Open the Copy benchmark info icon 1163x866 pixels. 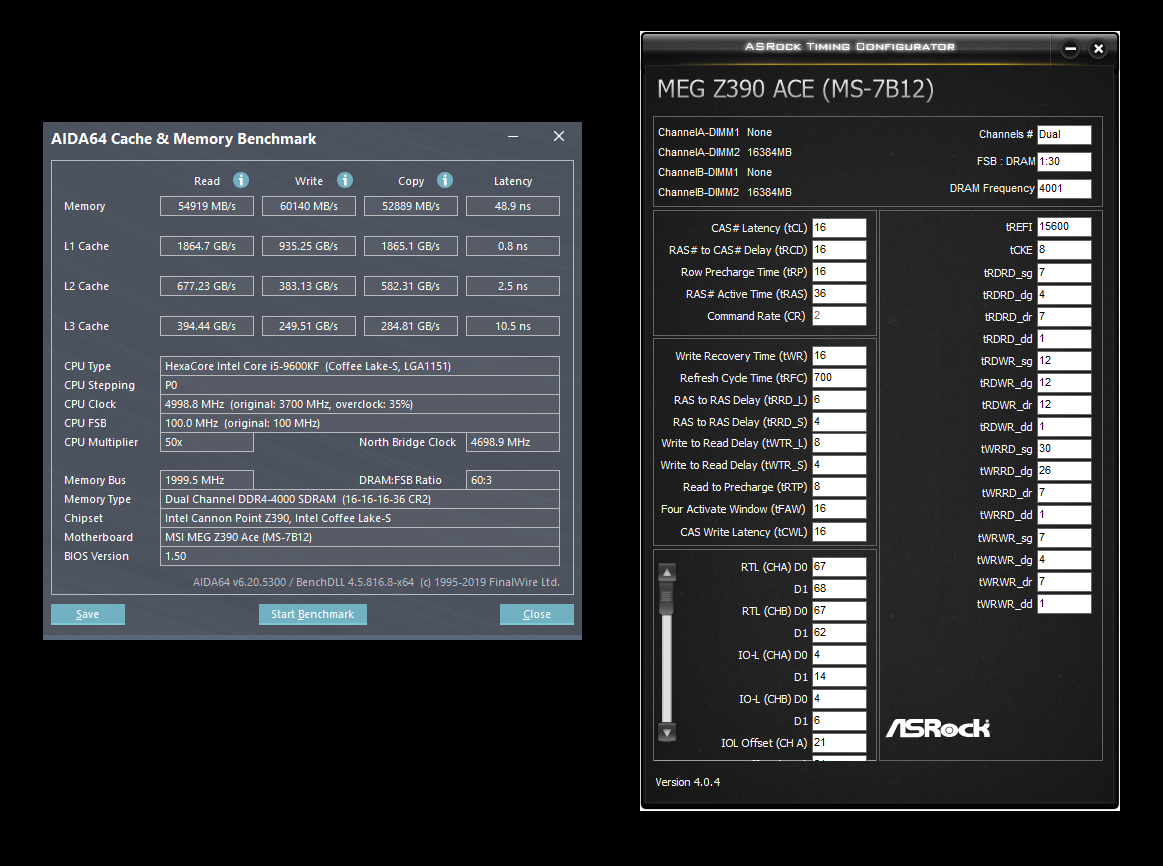coord(445,180)
